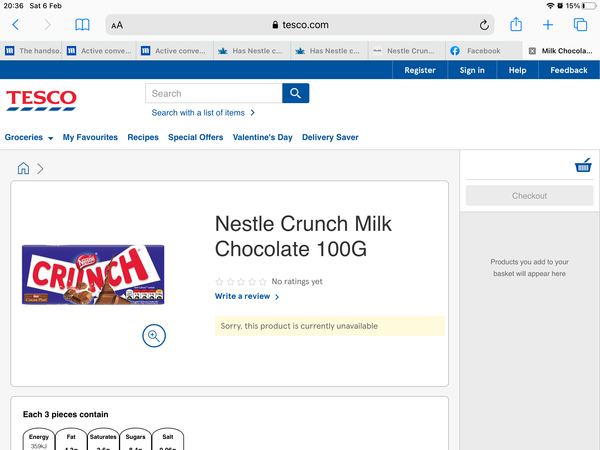Open the Safari bookmarks book icon

point(82,25)
